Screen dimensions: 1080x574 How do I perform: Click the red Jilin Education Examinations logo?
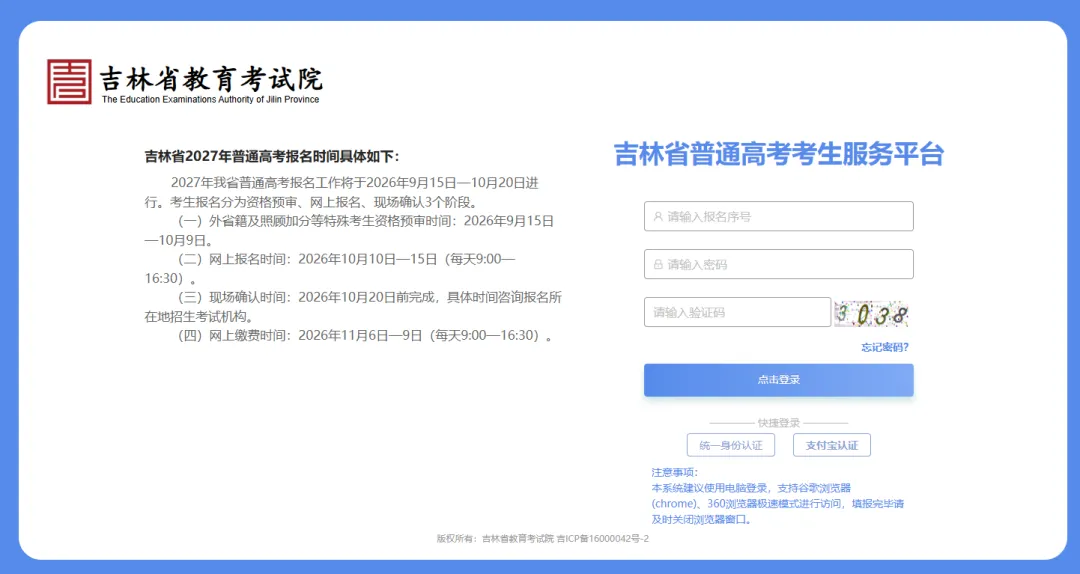point(69,81)
